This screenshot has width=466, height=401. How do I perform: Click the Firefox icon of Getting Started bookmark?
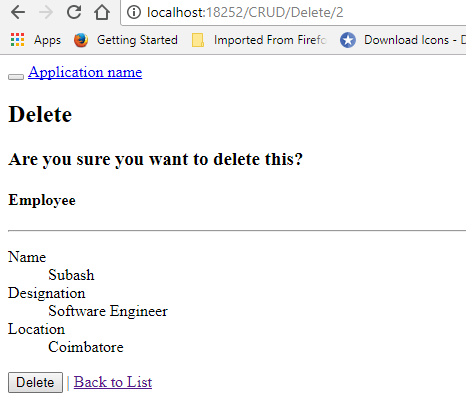point(81,40)
